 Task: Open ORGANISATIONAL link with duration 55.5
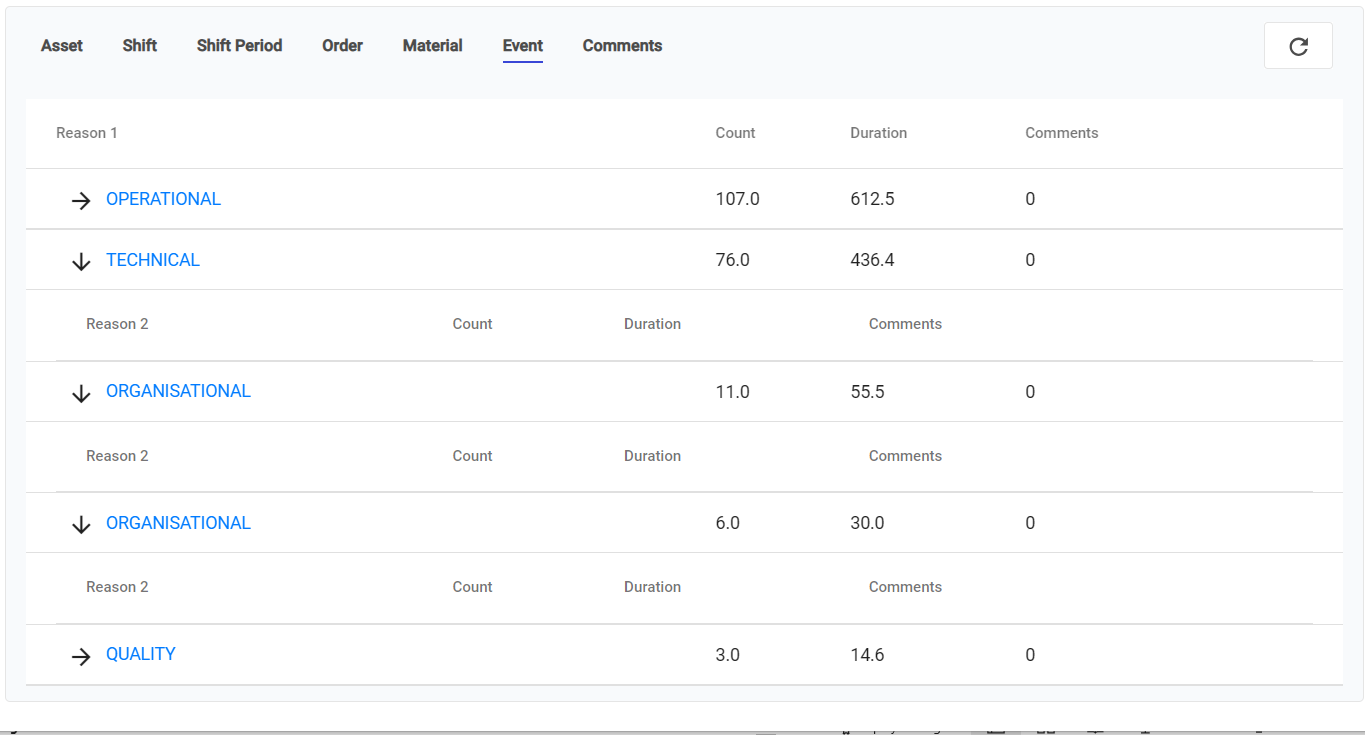[178, 391]
